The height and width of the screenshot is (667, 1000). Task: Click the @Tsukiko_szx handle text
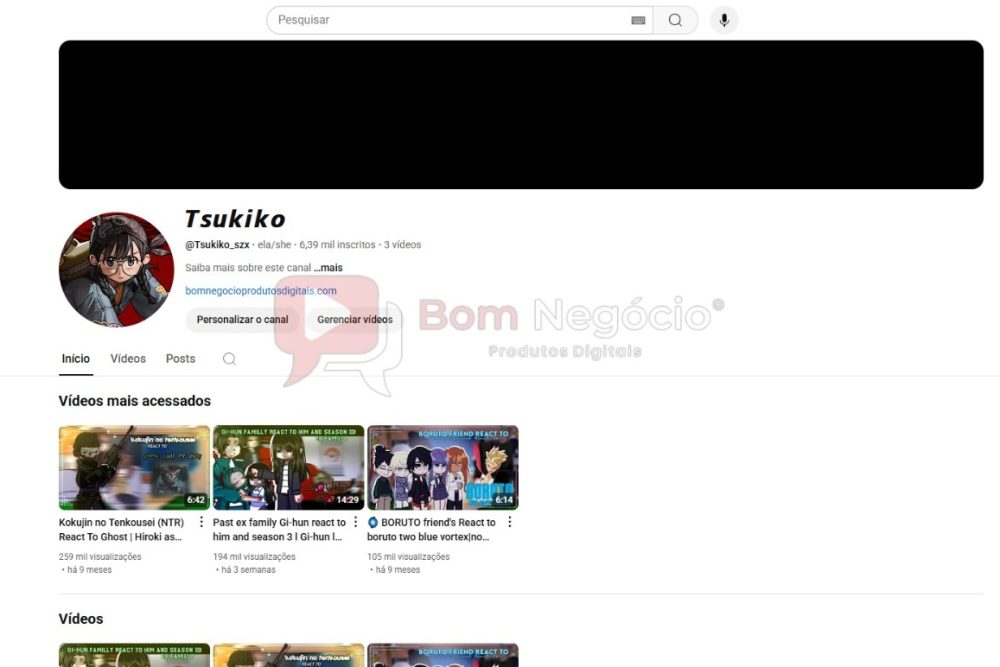click(x=217, y=245)
